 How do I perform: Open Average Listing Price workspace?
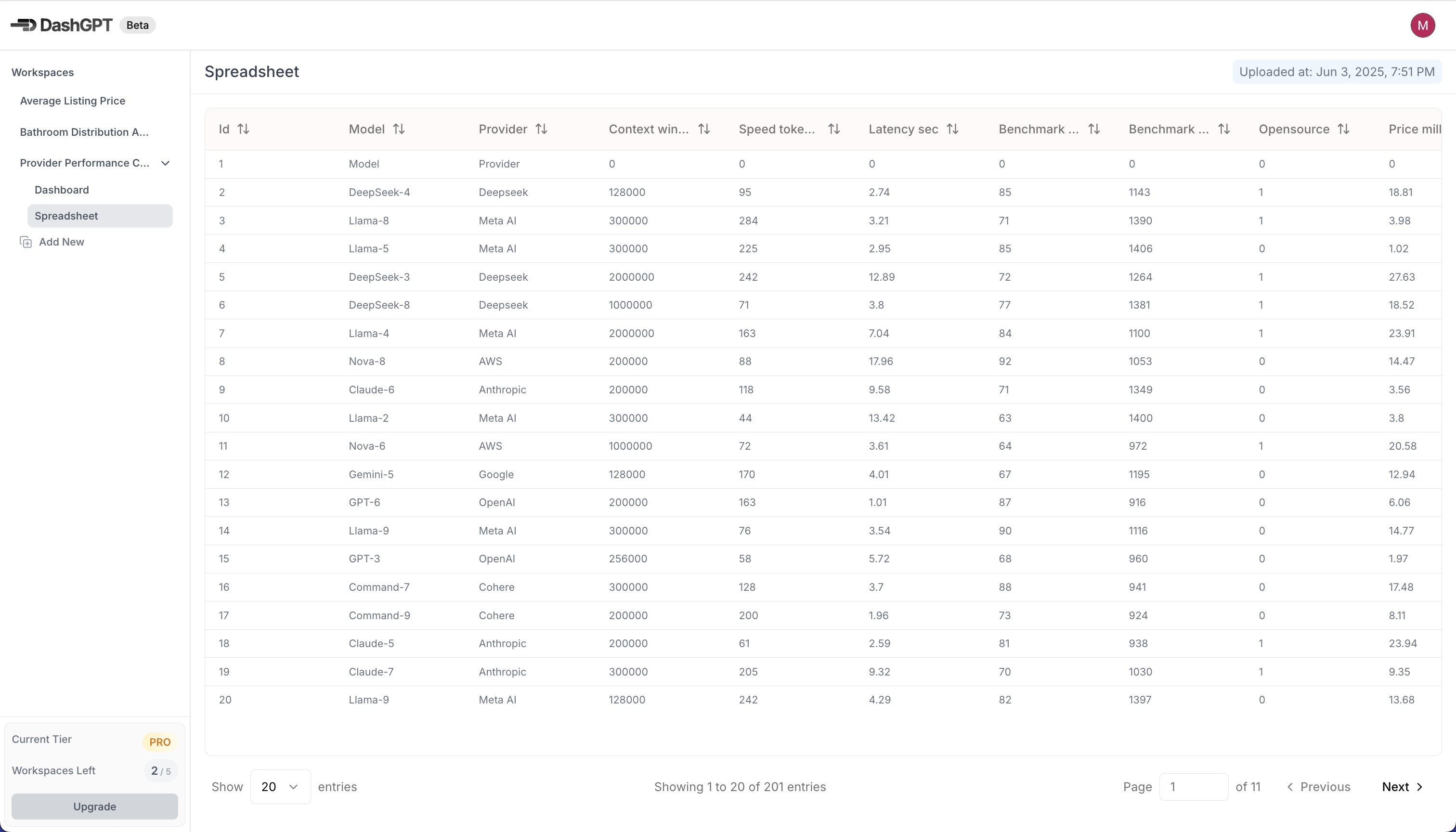[x=73, y=101]
